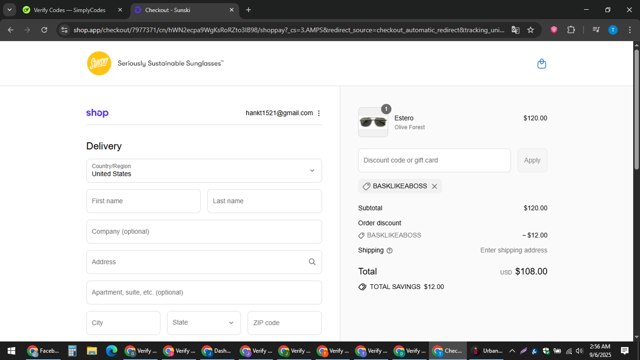Open account options menu beside the email
This screenshot has width=640, height=360.
click(319, 113)
